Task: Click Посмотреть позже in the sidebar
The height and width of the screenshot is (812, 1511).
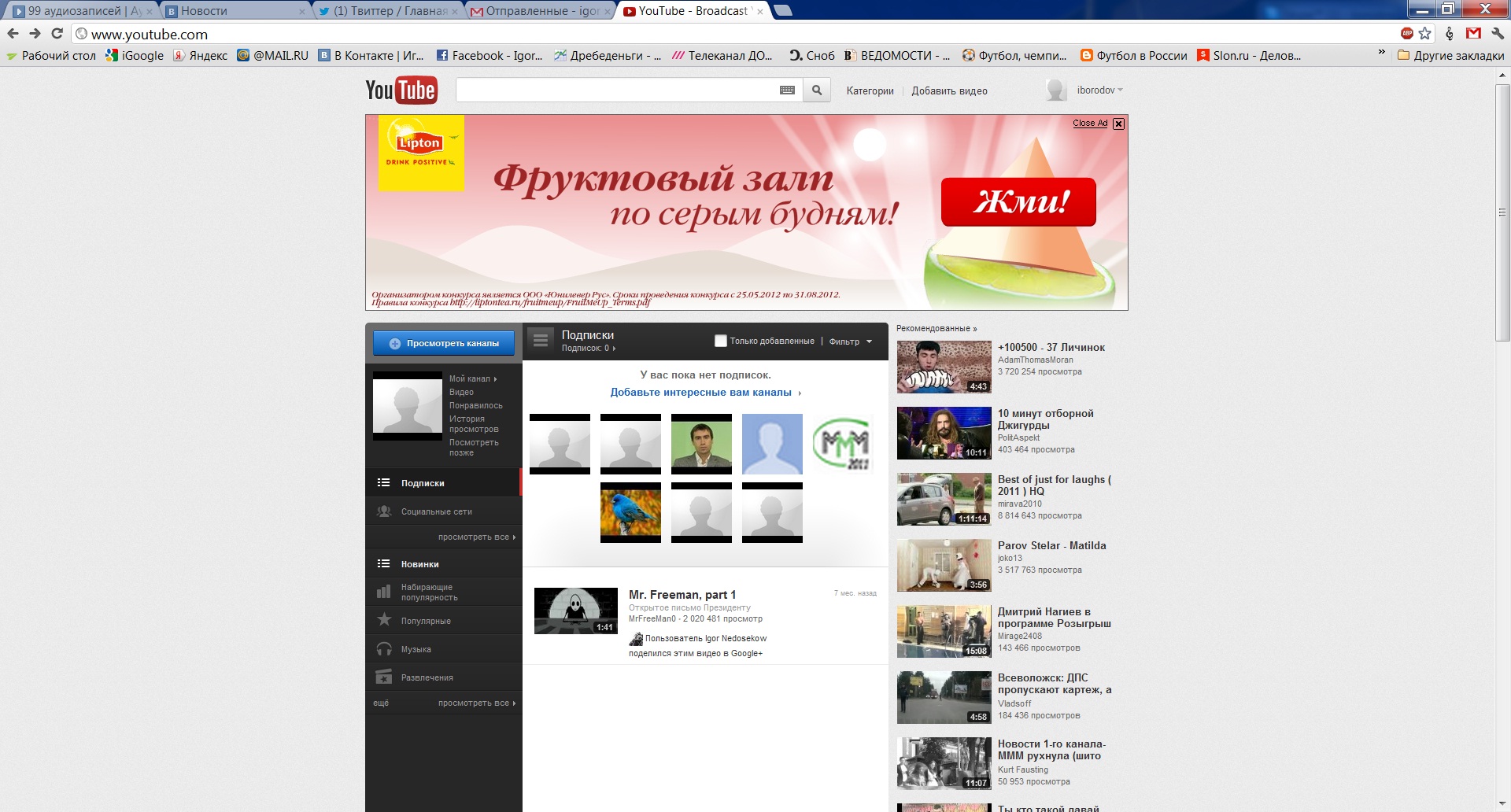Action: (x=474, y=448)
